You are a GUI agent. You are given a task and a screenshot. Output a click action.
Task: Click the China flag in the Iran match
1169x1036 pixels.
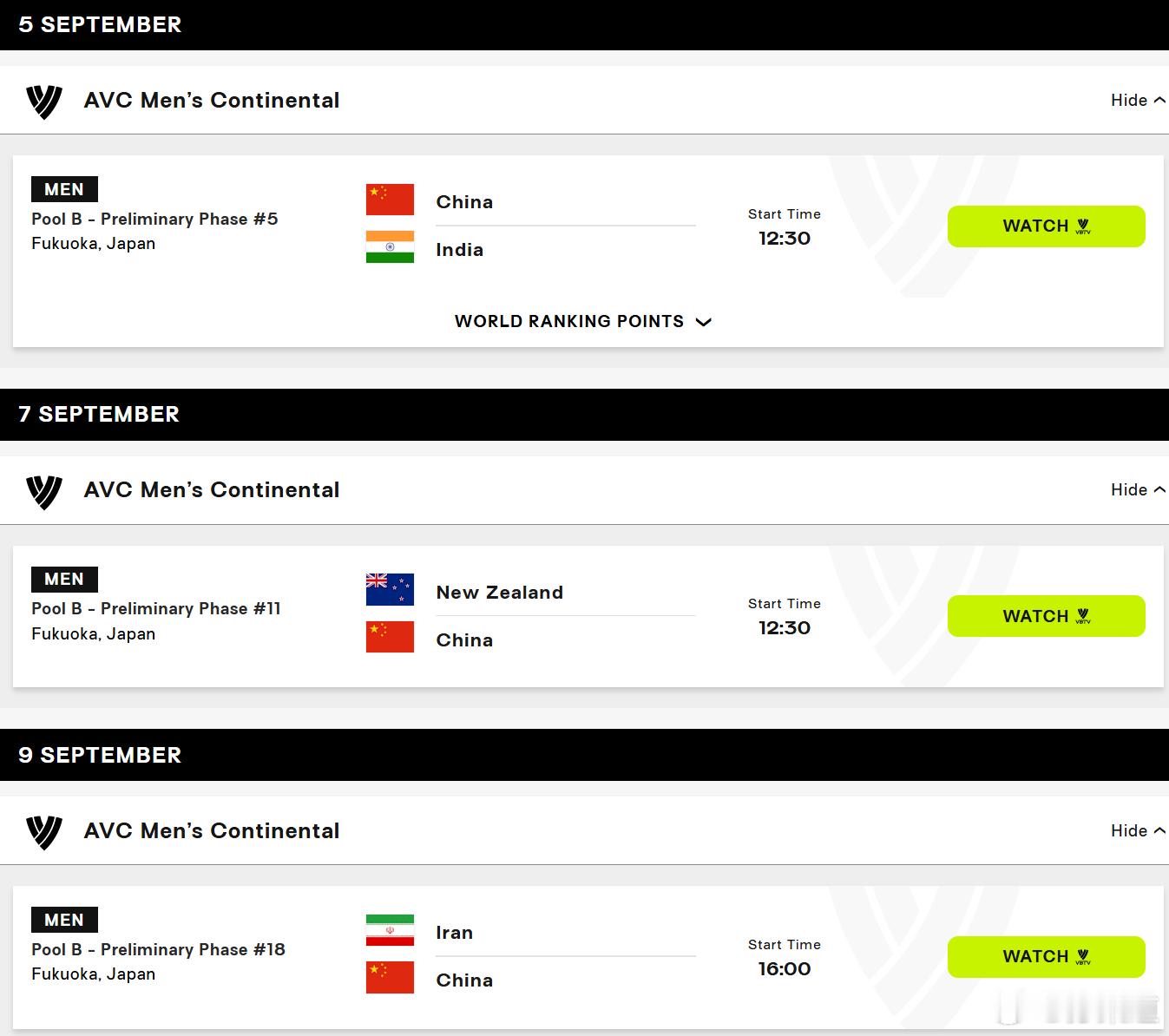390,978
